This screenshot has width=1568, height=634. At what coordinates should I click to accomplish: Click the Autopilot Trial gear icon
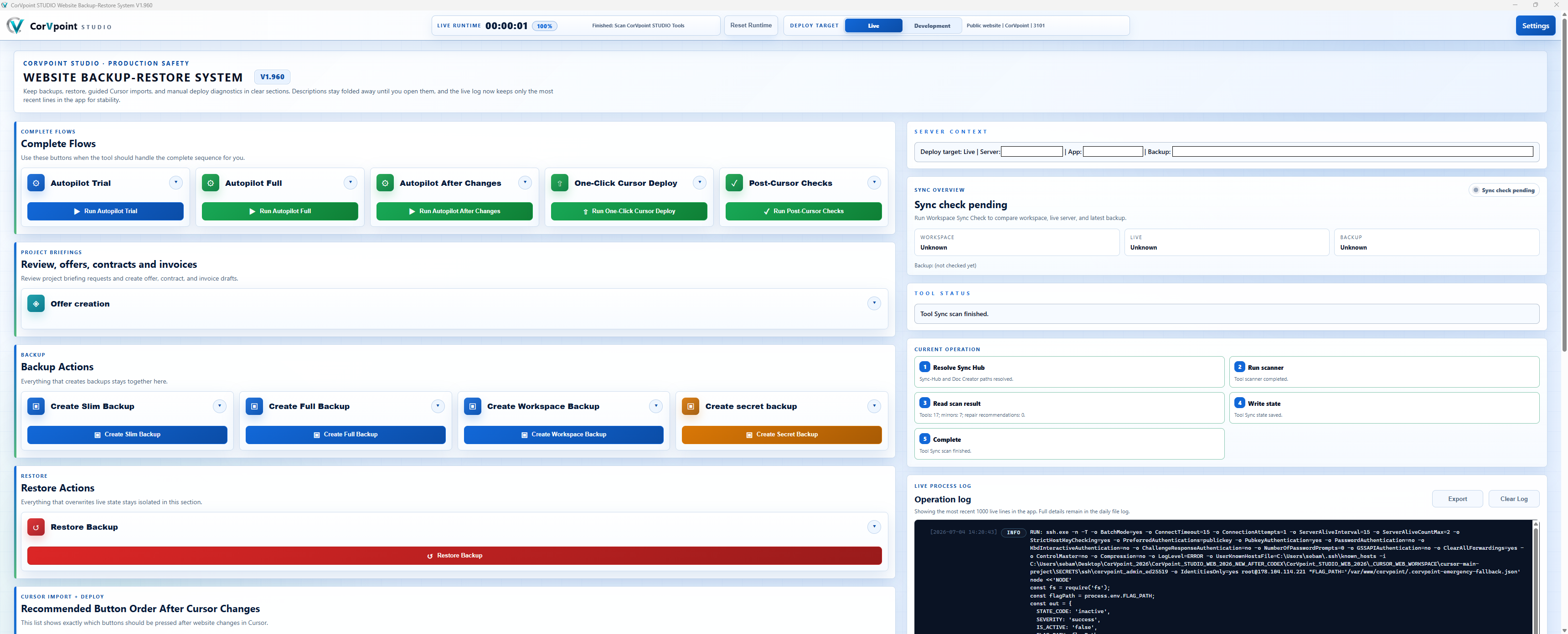(36, 183)
